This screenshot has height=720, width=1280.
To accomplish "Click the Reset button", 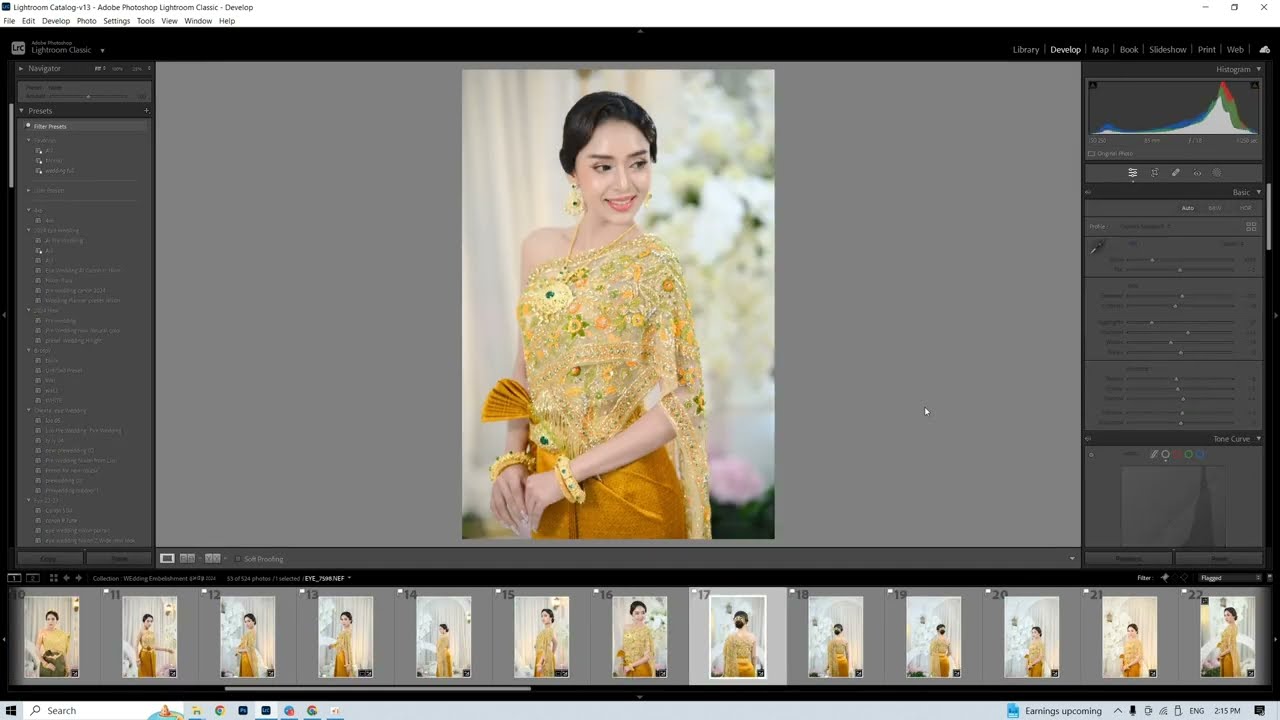I will coord(1219,559).
